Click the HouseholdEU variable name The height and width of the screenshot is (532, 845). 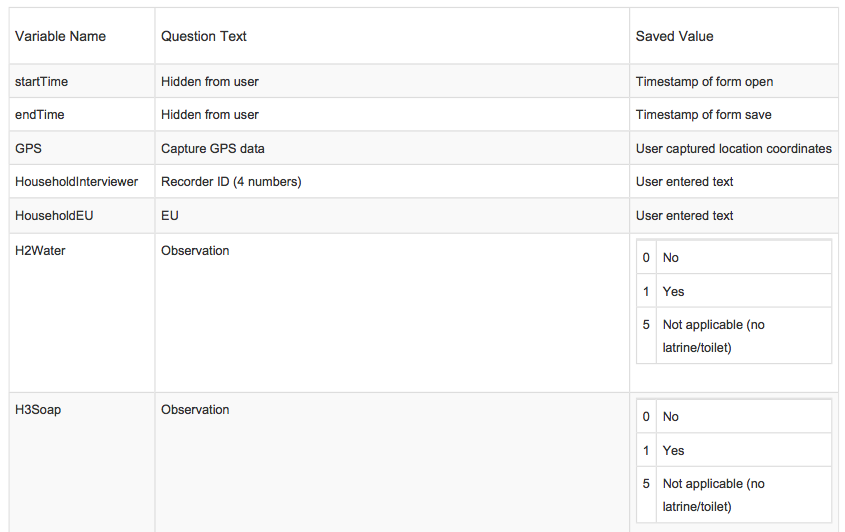(54, 216)
